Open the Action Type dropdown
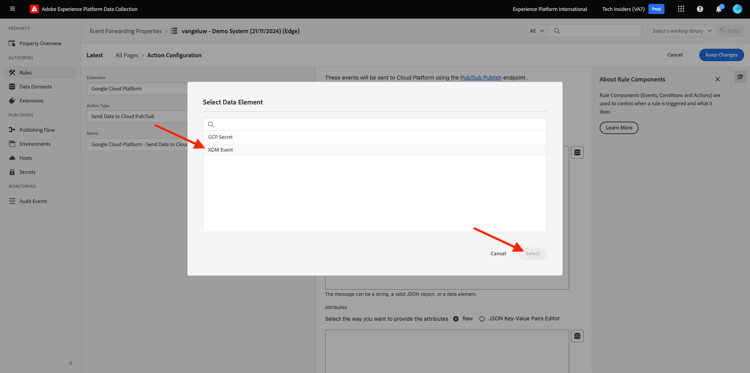Screen dimensions: 750x373 [137, 116]
